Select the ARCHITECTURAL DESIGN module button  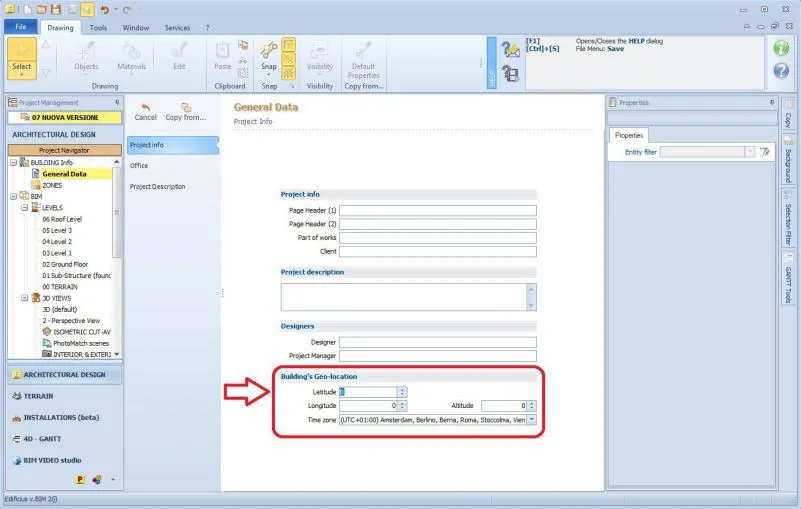(64, 375)
